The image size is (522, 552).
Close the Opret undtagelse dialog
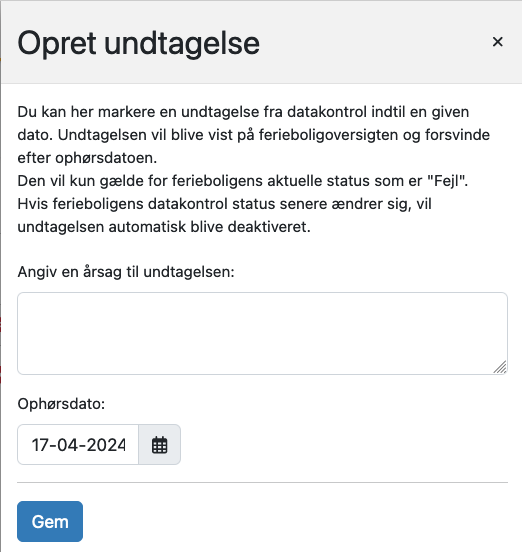click(x=497, y=42)
